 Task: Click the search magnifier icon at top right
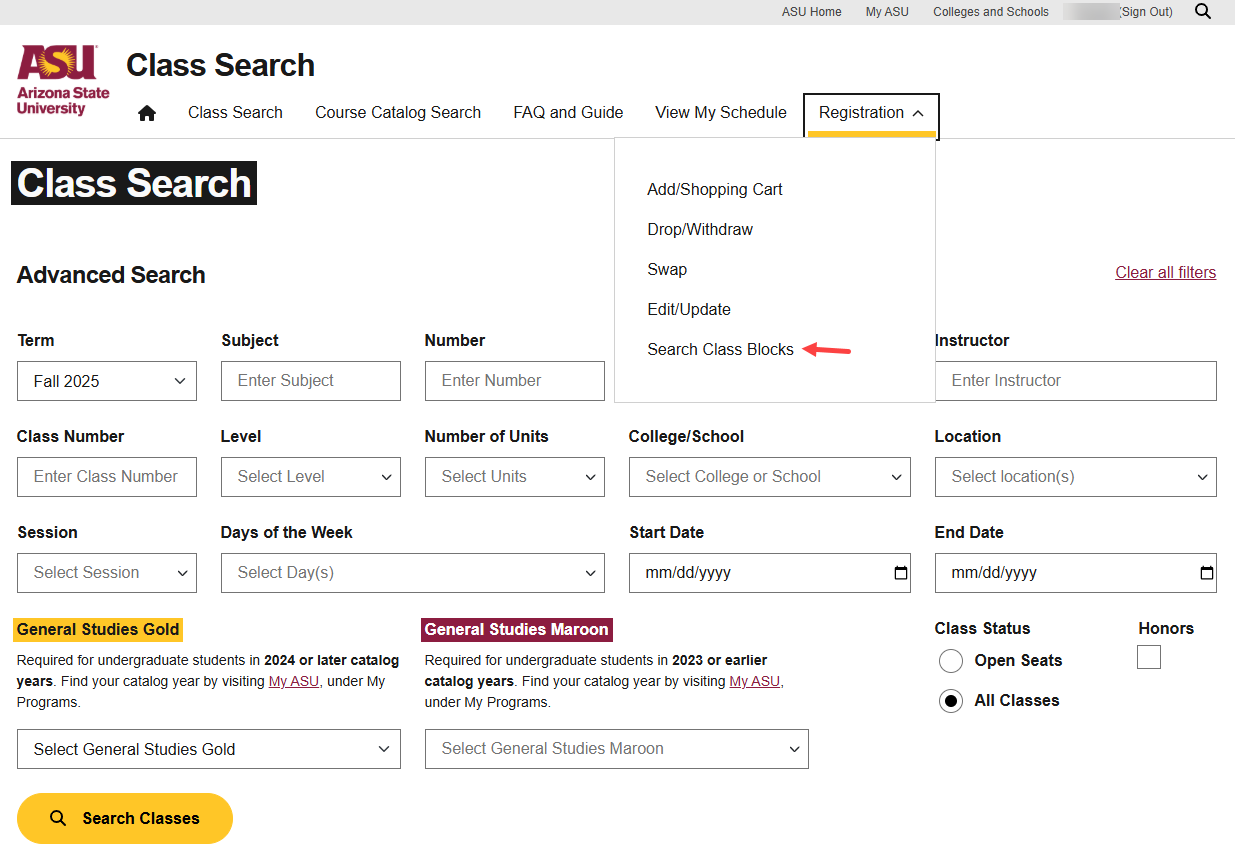[x=1203, y=12]
